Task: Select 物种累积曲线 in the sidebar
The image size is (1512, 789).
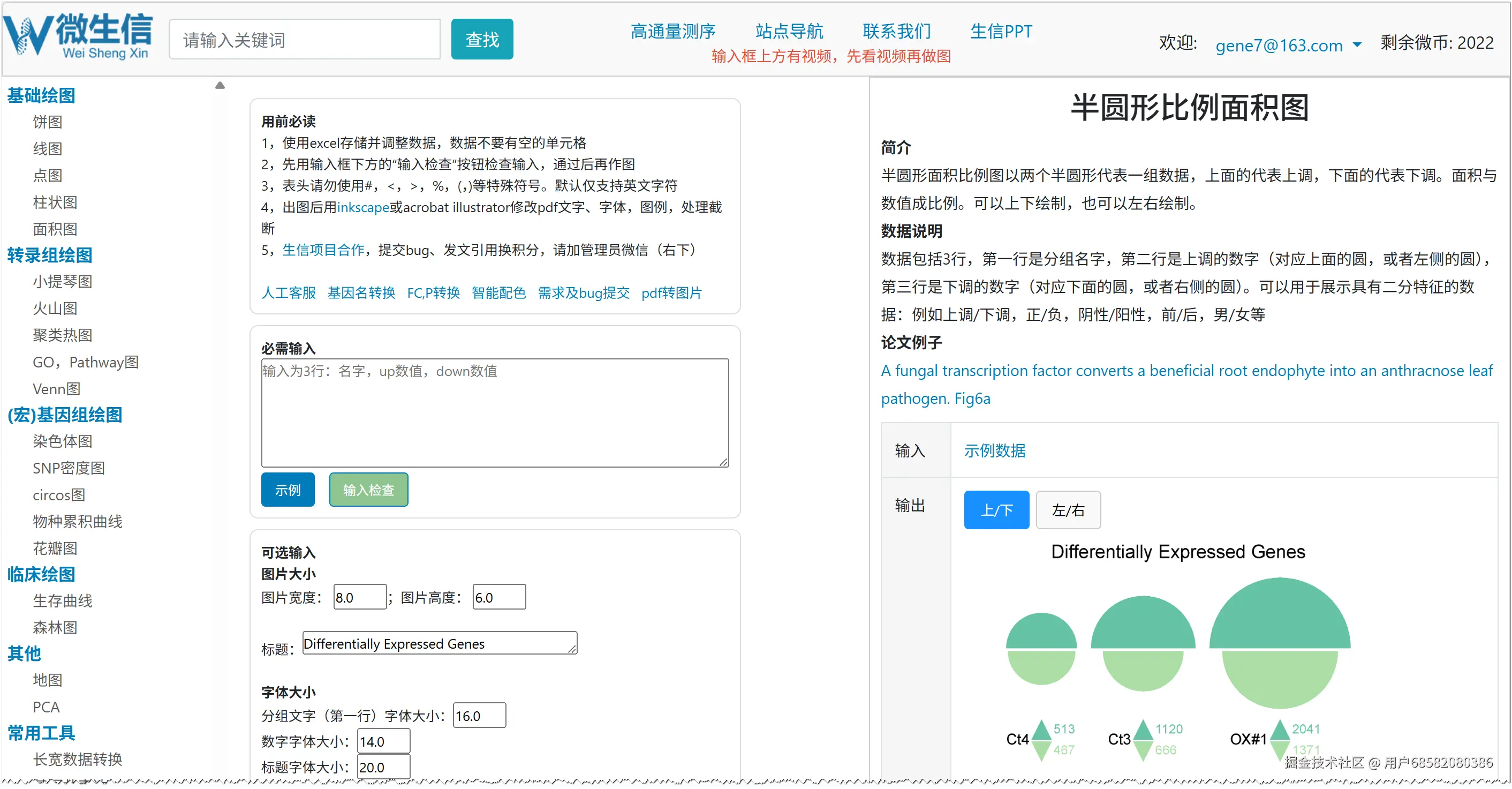Action: click(x=78, y=522)
